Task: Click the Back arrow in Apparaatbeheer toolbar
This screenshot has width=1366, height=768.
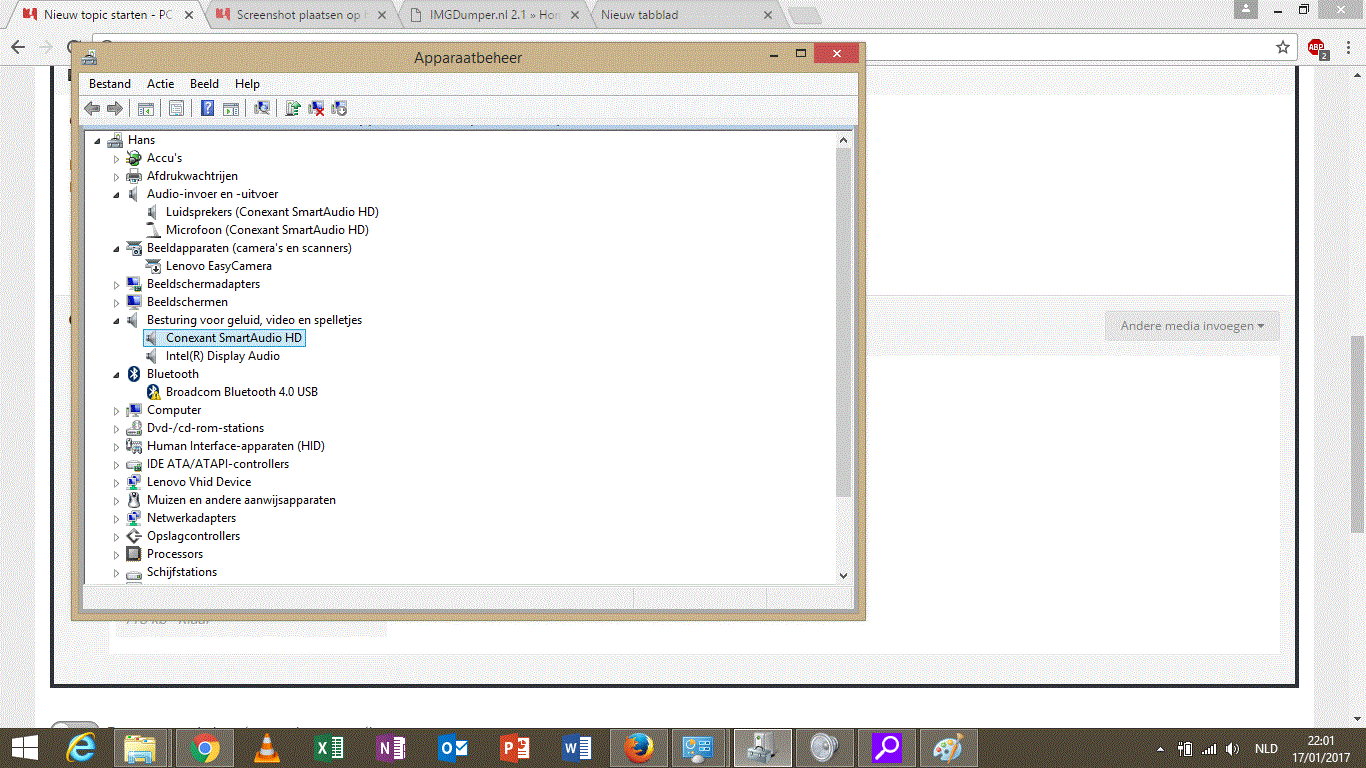Action: (92, 108)
